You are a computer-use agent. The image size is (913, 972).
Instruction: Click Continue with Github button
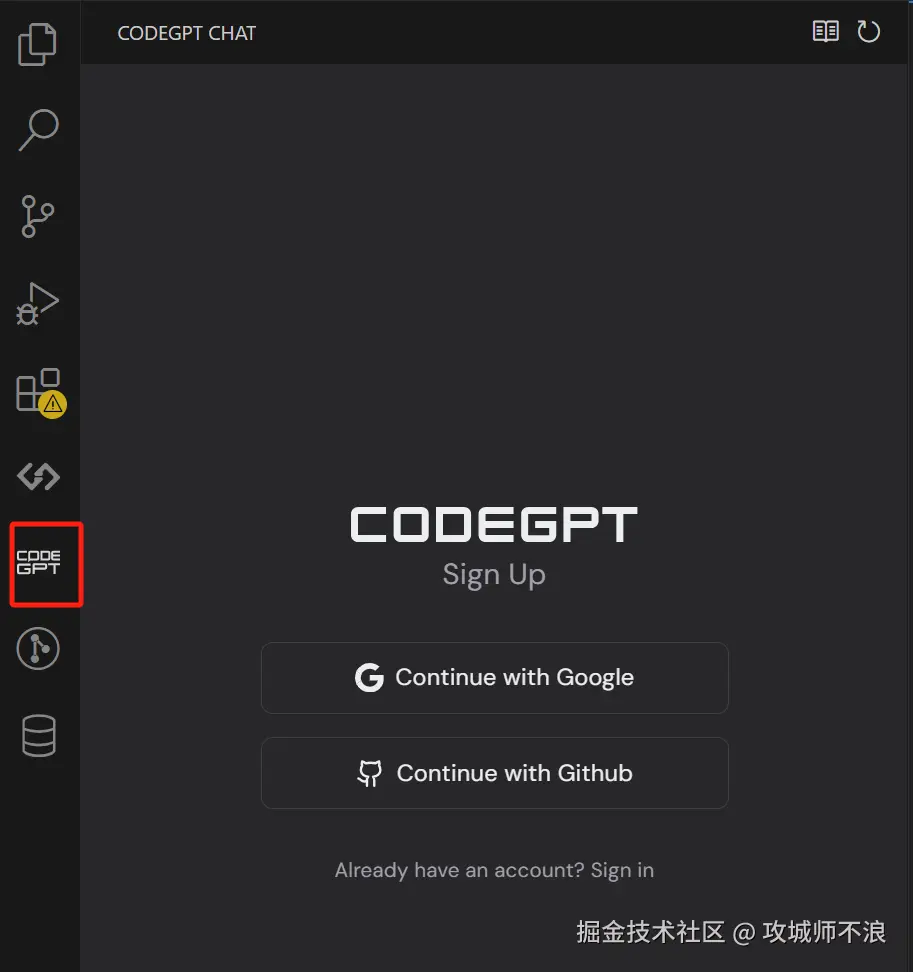pos(495,773)
